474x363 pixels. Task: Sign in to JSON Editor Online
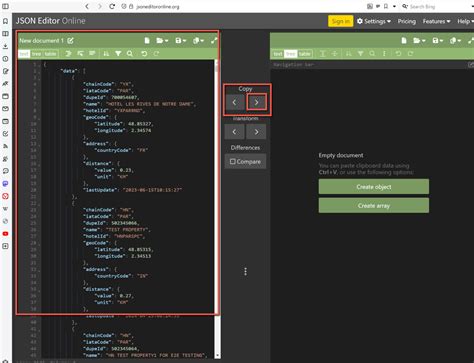(x=341, y=21)
